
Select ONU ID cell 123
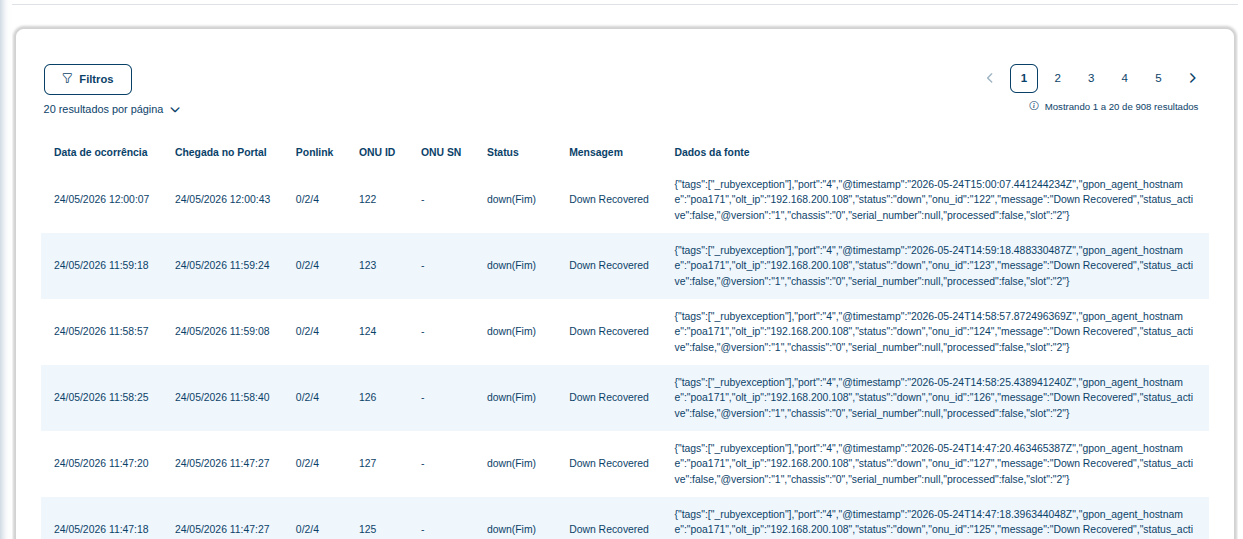click(x=368, y=265)
